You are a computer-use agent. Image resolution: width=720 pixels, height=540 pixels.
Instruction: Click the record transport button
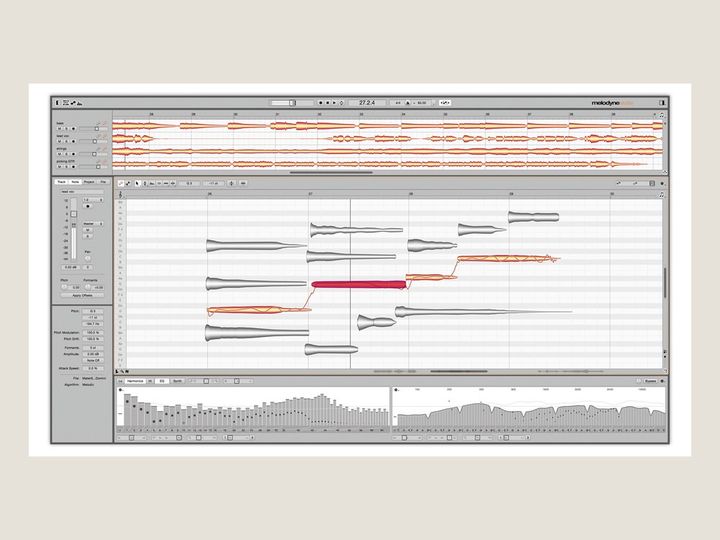tap(321, 103)
